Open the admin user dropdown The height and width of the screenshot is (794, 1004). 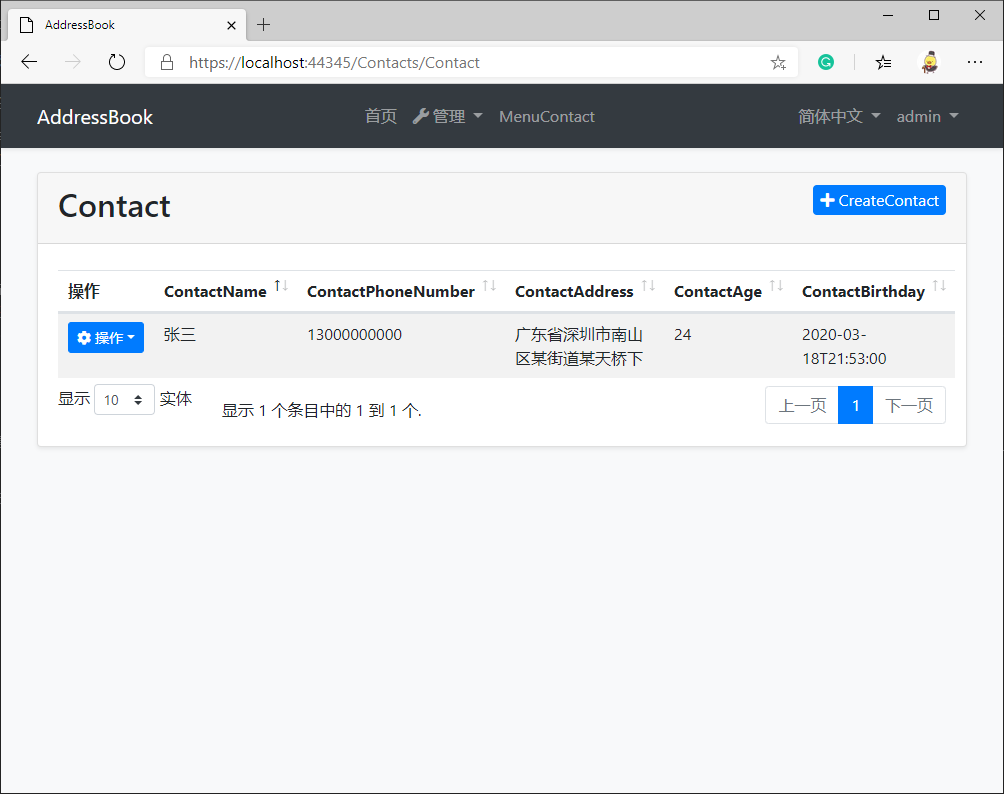click(927, 117)
